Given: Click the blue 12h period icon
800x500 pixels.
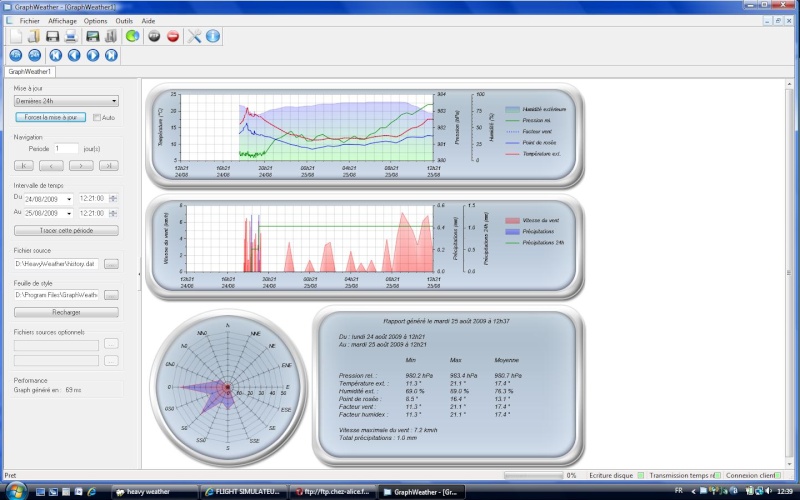Looking at the screenshot, I should click(16, 55).
